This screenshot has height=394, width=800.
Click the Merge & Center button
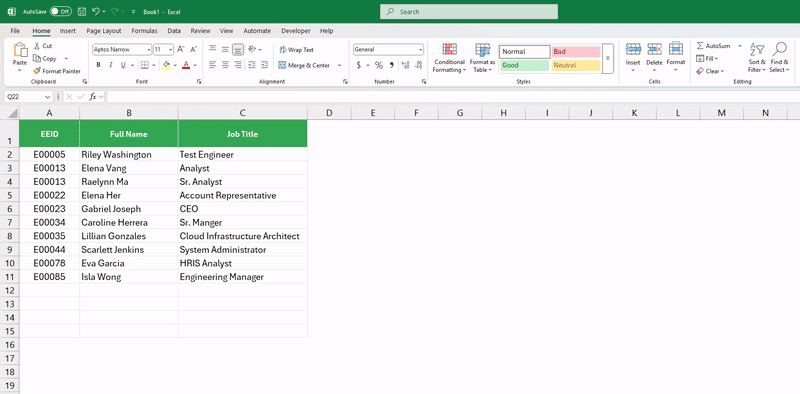coord(304,65)
